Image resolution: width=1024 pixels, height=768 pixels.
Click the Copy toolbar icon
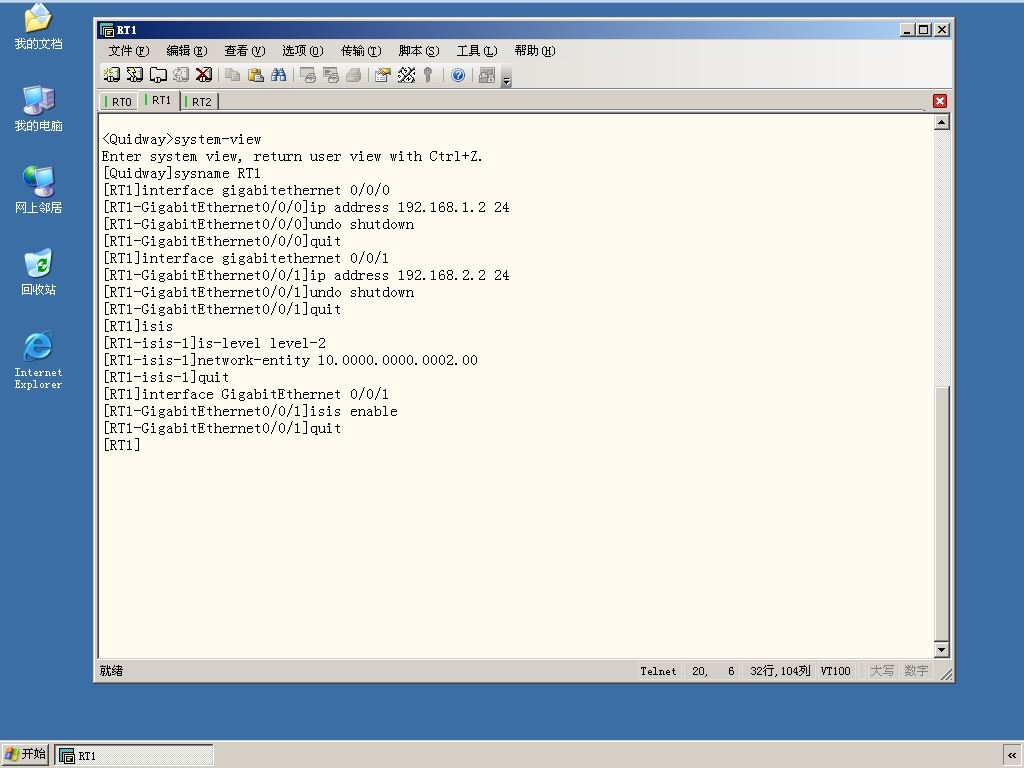pos(232,75)
